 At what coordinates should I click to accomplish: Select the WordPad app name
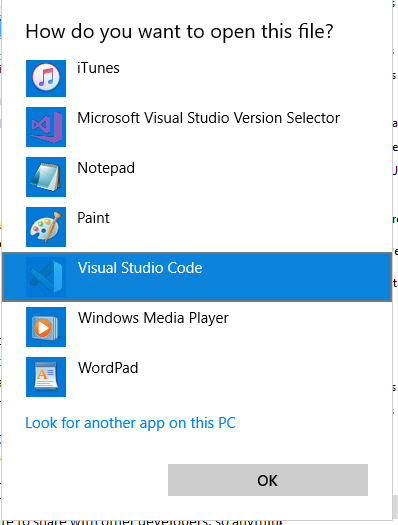pyautogui.click(x=108, y=368)
